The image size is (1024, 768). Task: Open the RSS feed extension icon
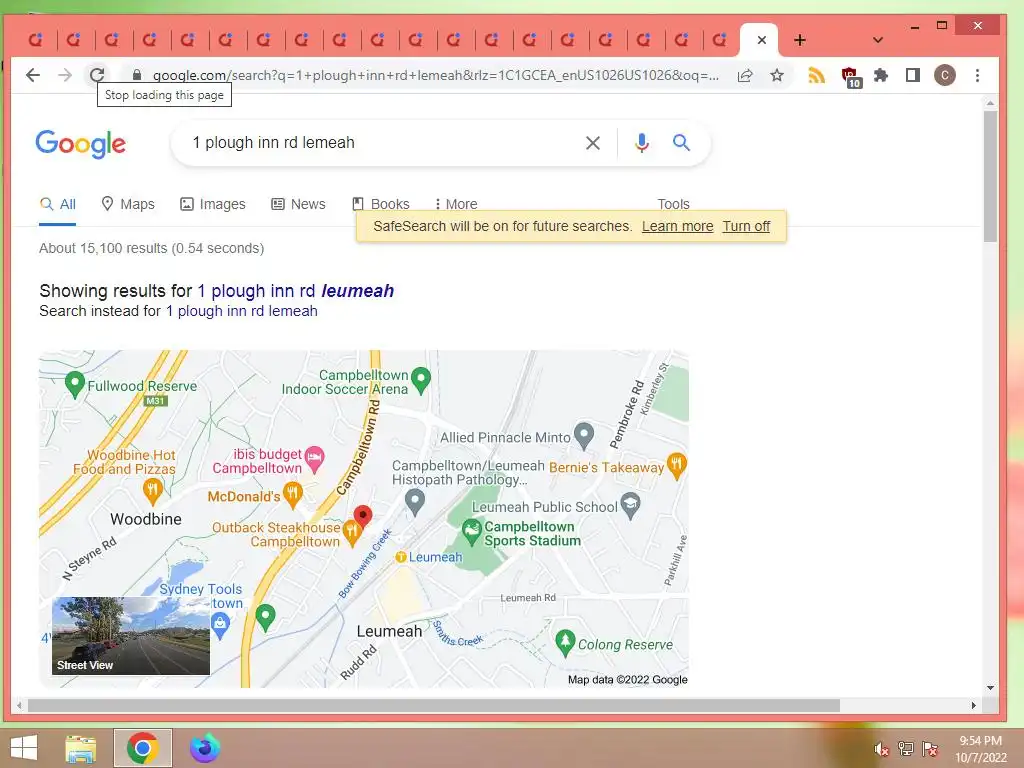(816, 75)
